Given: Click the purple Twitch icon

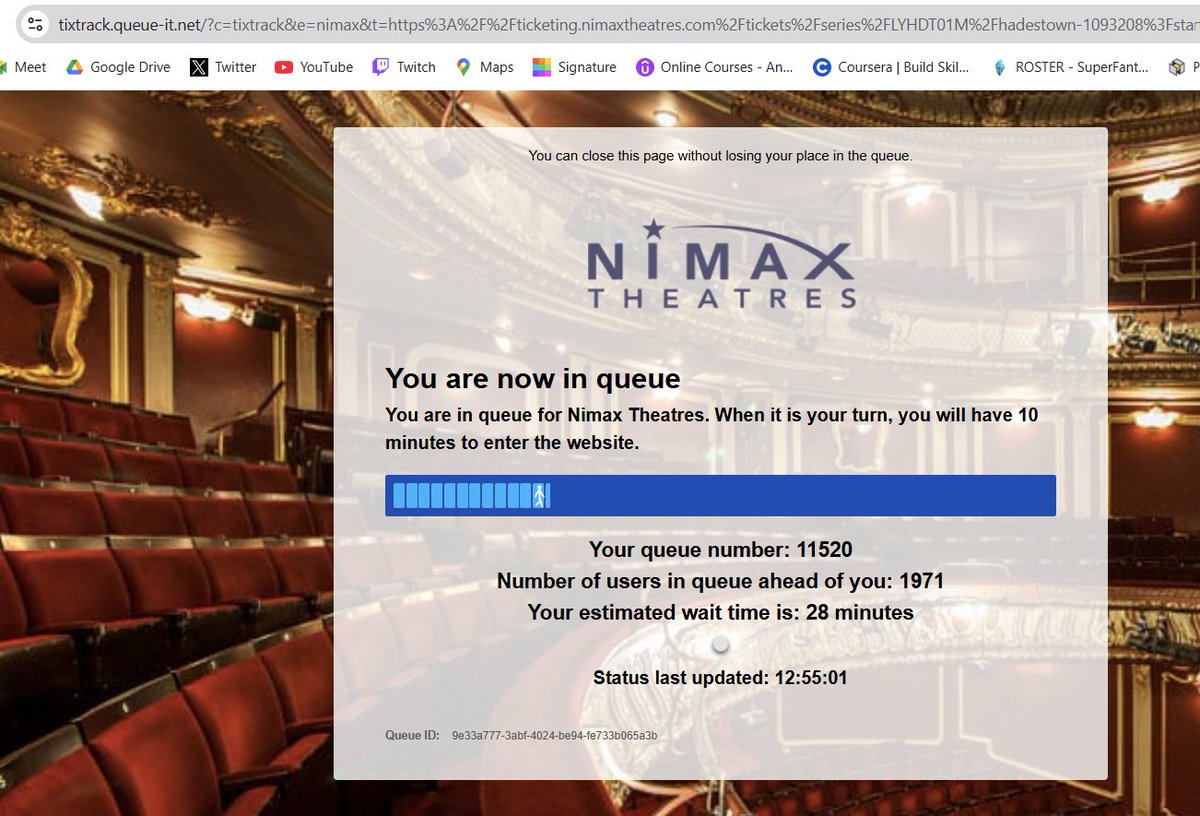Looking at the screenshot, I should [x=380, y=67].
